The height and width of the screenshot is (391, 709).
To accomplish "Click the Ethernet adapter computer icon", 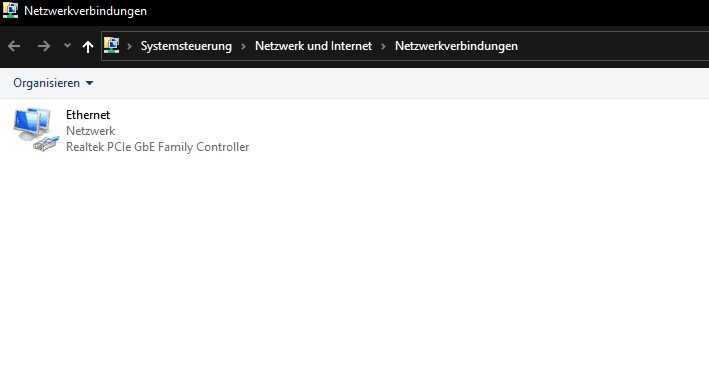I will (x=36, y=130).
